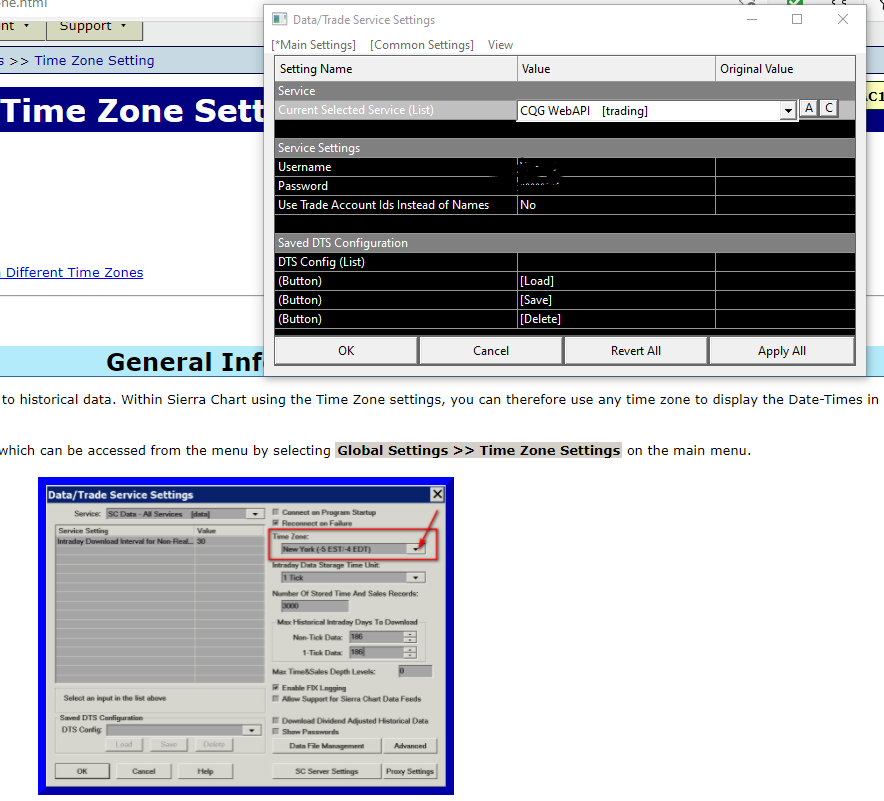Expand the Current Selected Service dropdown arrow

click(x=788, y=110)
